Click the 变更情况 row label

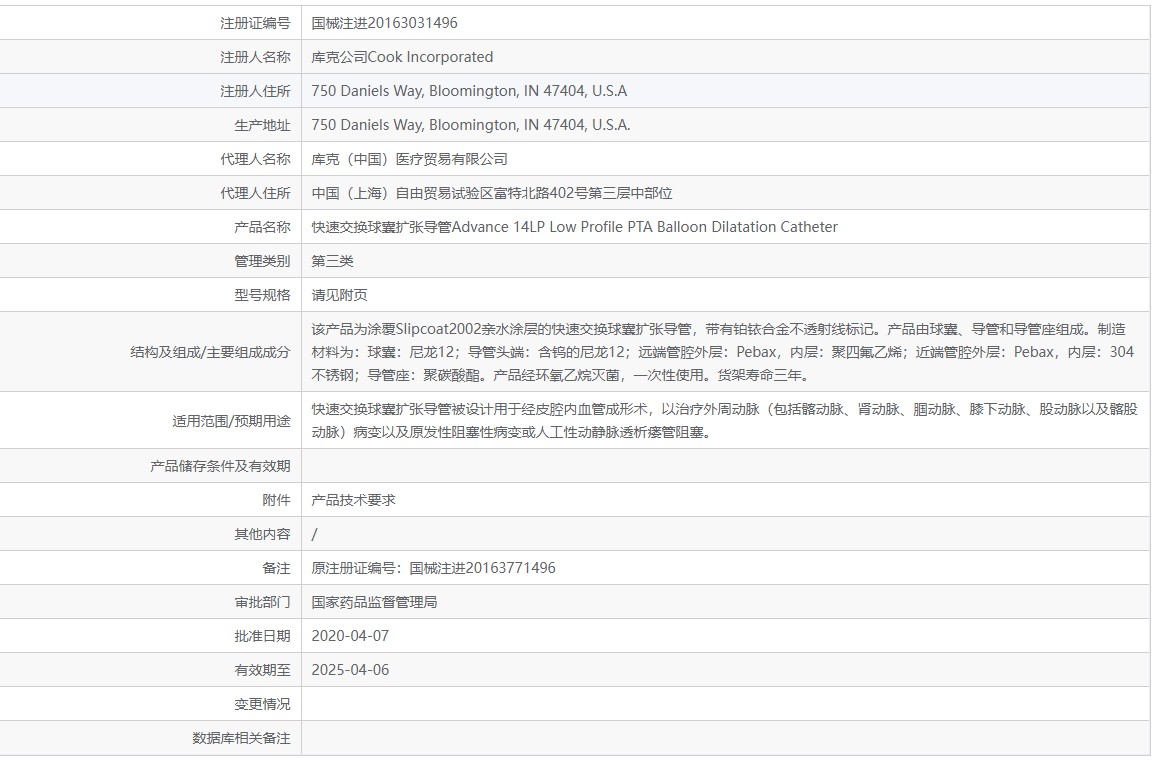[262, 704]
